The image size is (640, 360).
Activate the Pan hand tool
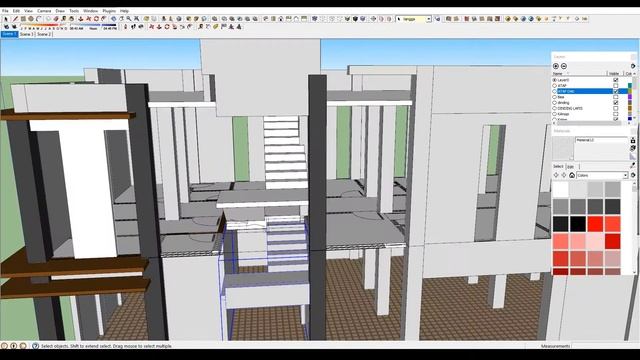[121, 19]
